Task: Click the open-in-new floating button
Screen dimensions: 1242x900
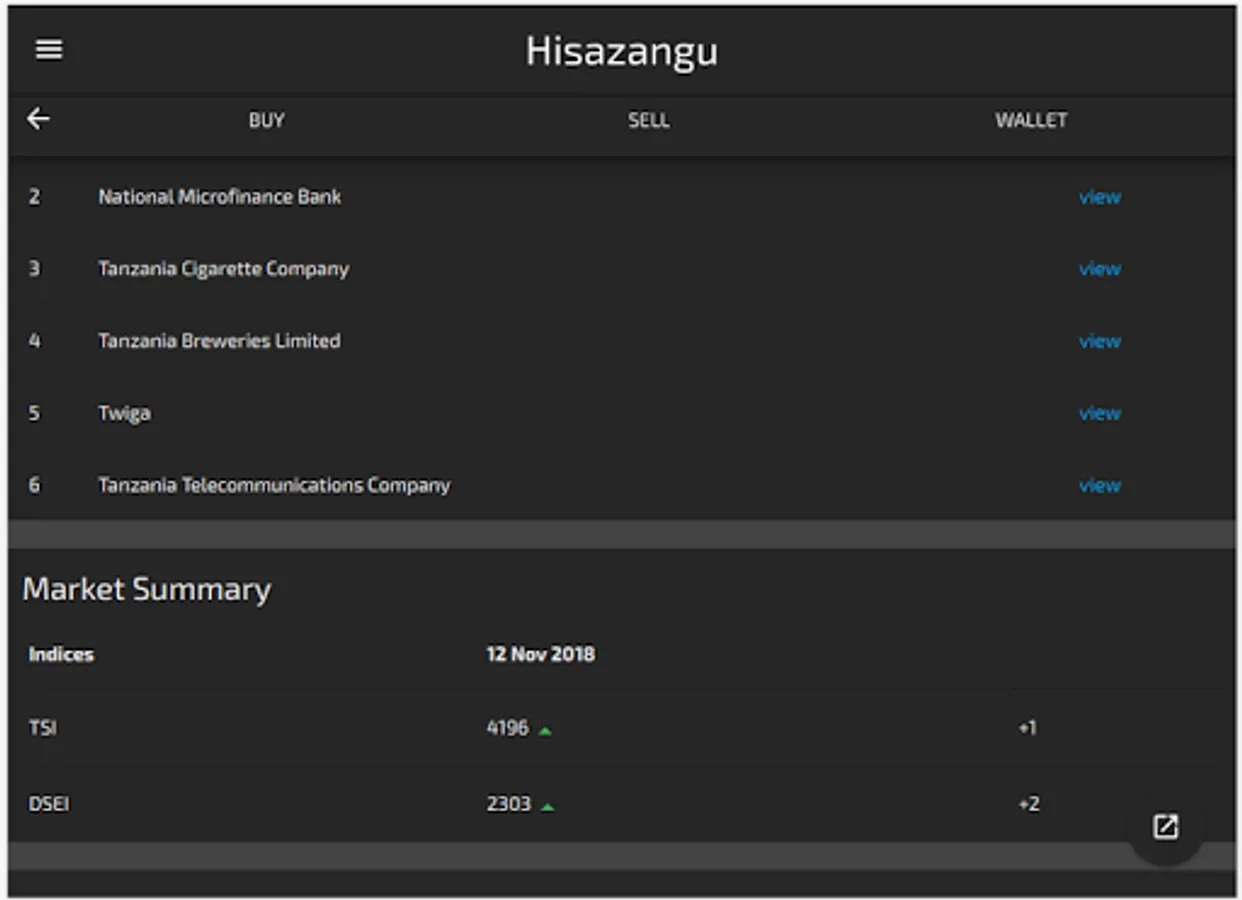Action: coord(1165,826)
